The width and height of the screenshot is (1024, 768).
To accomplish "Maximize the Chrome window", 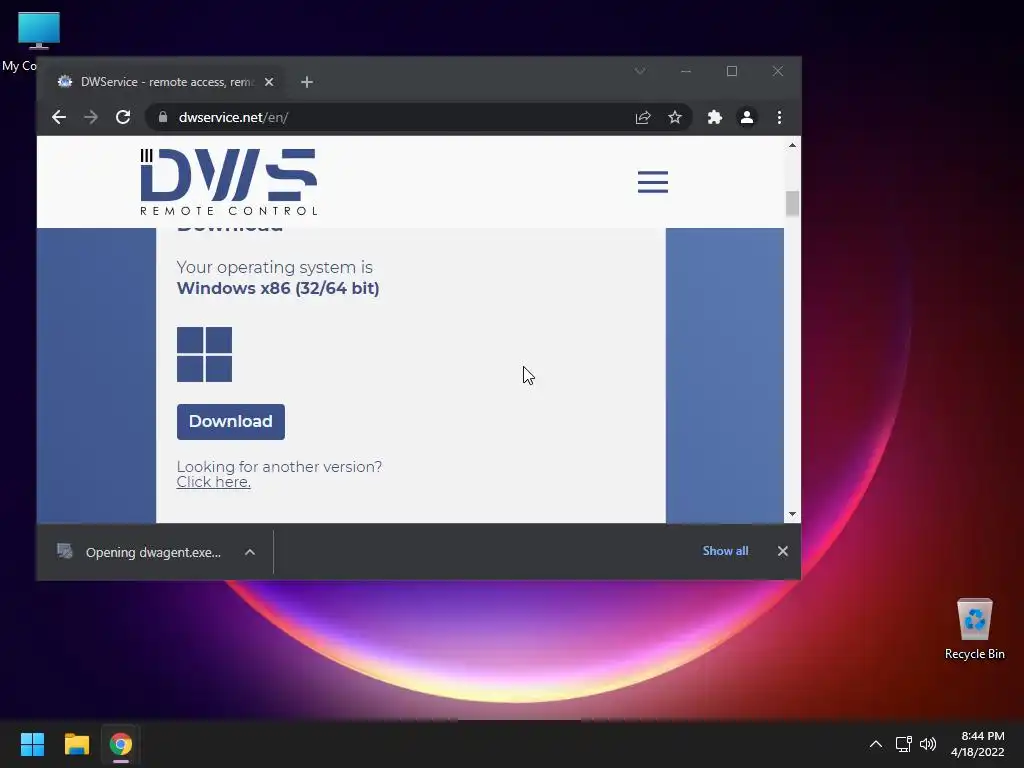I will tap(731, 71).
